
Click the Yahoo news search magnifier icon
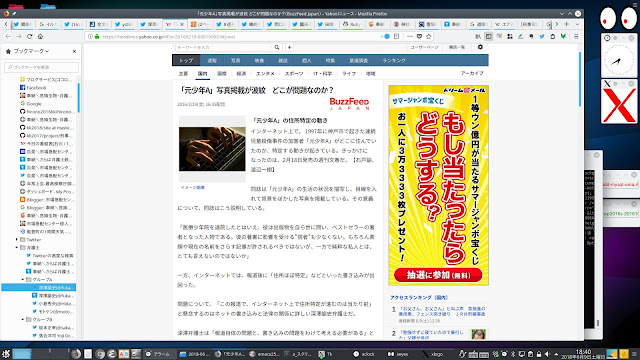pos(277,47)
